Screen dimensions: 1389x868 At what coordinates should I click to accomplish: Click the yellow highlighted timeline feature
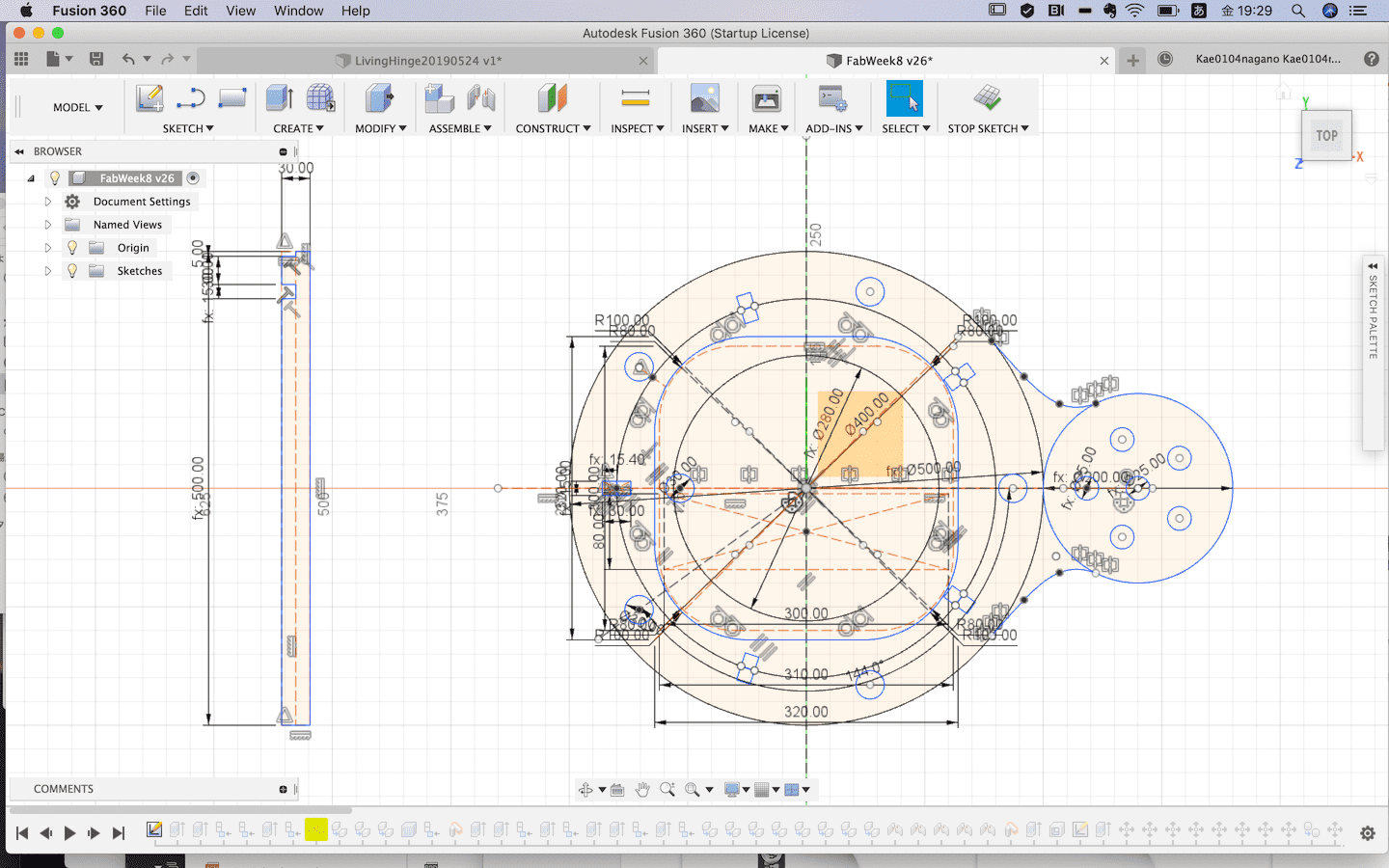pos(315,829)
